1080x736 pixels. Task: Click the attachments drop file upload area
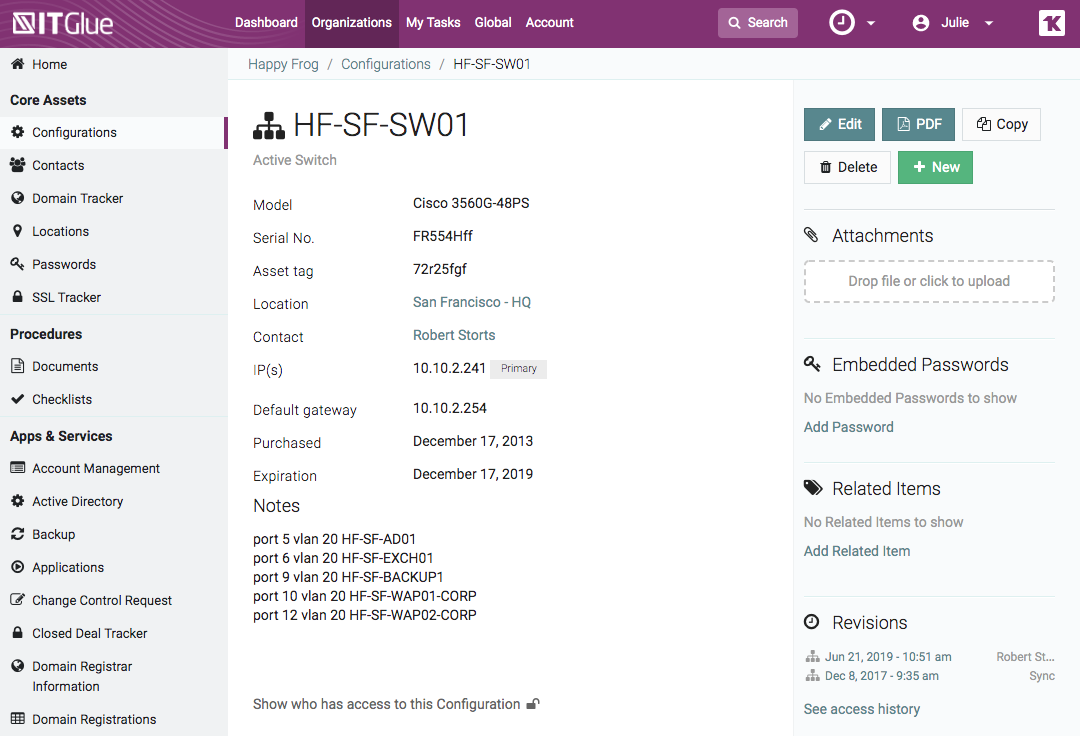pyautogui.click(x=929, y=281)
